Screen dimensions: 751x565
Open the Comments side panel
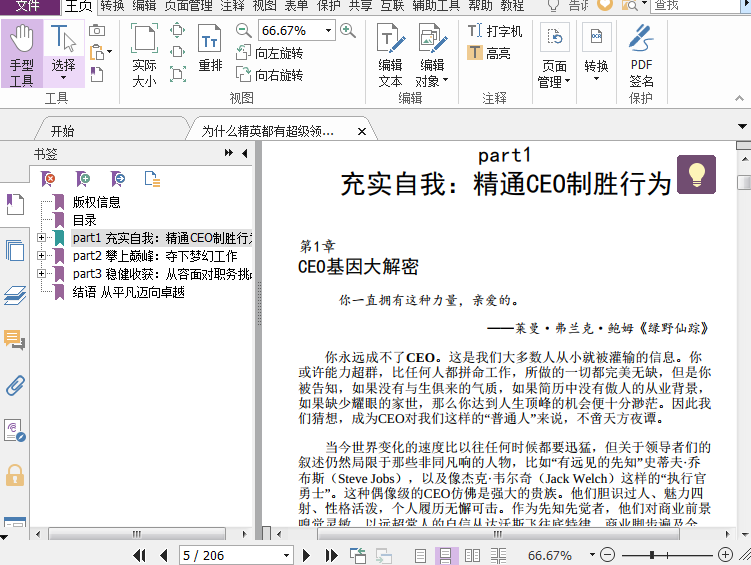(15, 340)
